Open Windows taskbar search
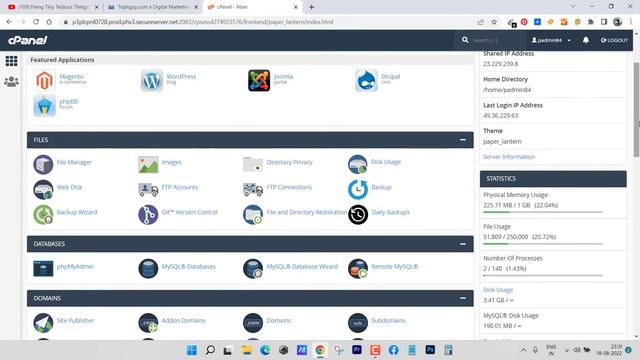This screenshot has height=360, width=640. [210, 350]
